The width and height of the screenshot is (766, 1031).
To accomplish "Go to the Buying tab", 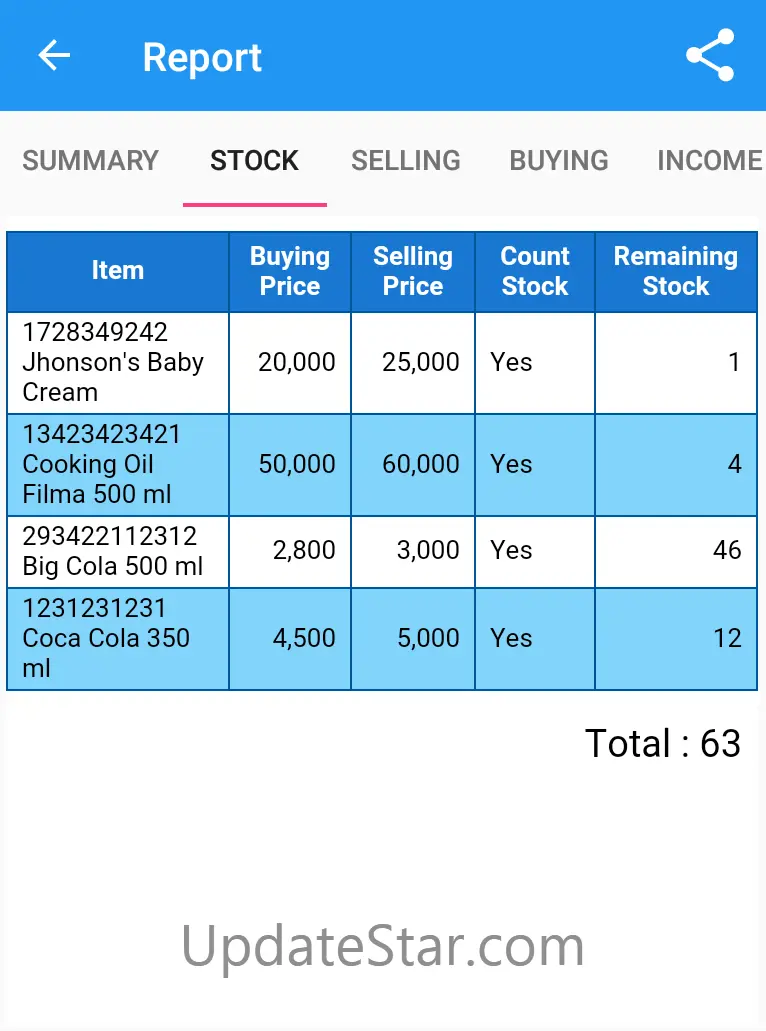I will pyautogui.click(x=559, y=161).
